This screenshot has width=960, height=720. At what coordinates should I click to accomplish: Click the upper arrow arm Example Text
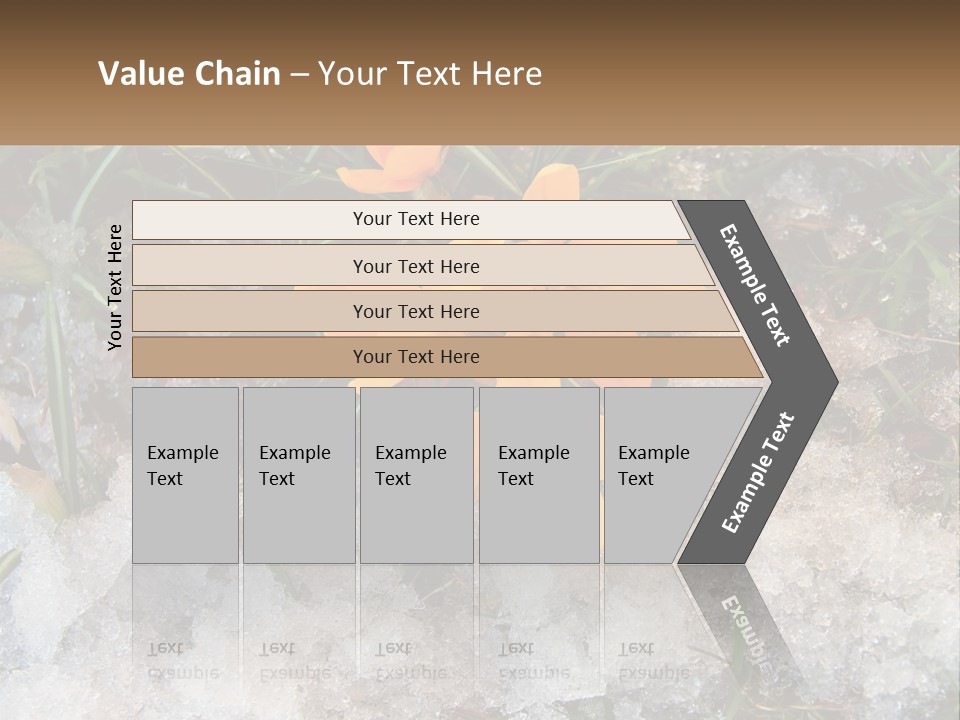(x=754, y=285)
